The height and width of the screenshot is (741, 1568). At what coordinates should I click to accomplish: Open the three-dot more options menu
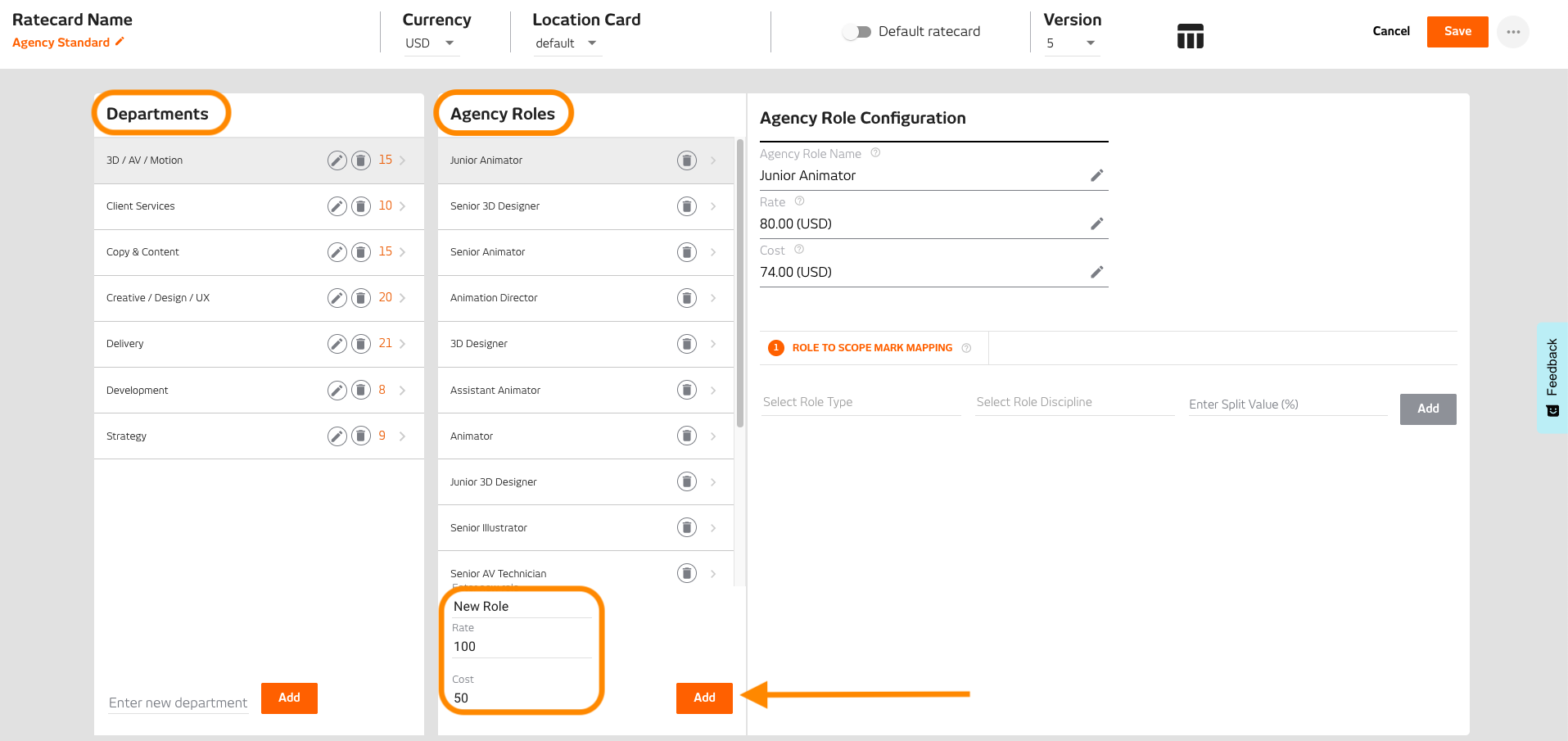click(x=1512, y=32)
